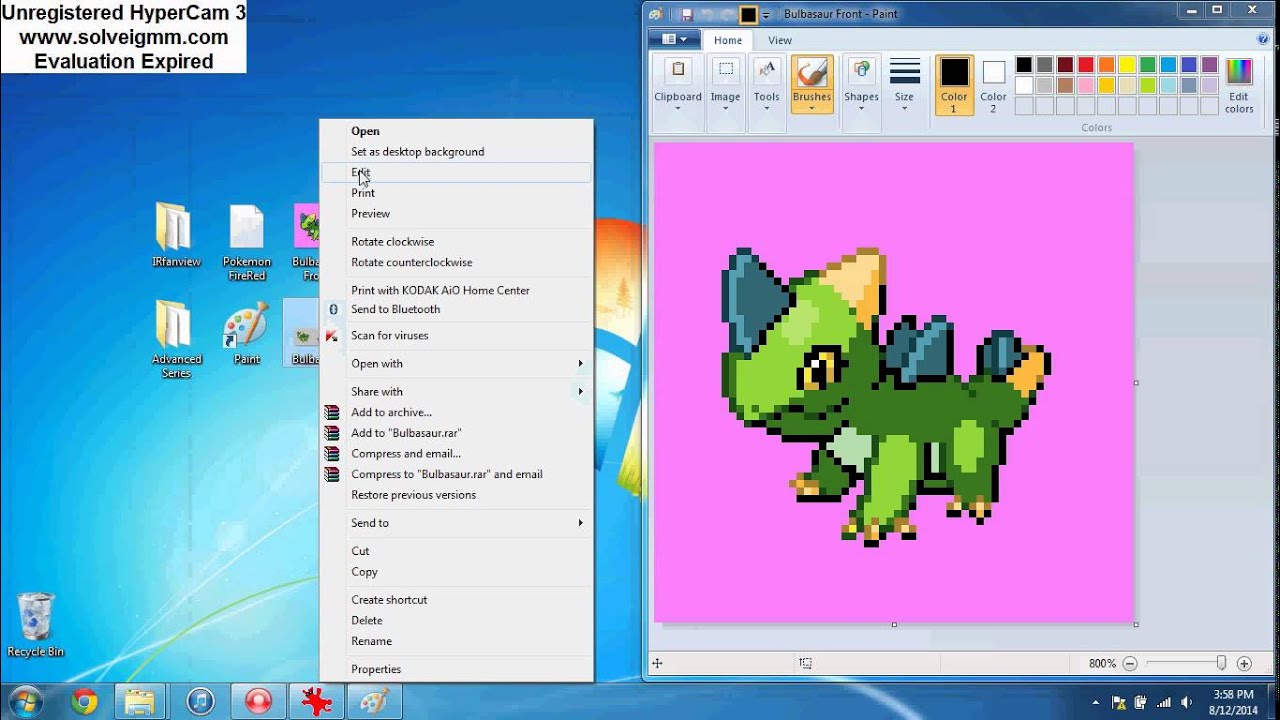Expand the Send to submenu
The image size is (1280, 720).
point(456,523)
